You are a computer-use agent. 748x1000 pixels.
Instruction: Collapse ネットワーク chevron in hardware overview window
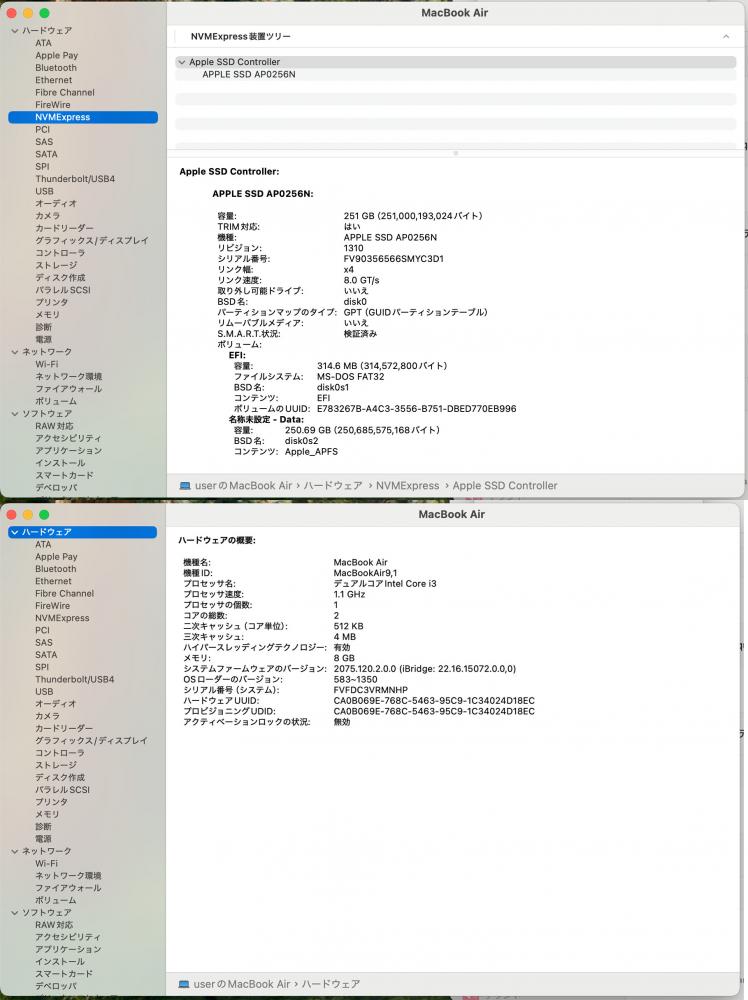pyautogui.click(x=15, y=851)
